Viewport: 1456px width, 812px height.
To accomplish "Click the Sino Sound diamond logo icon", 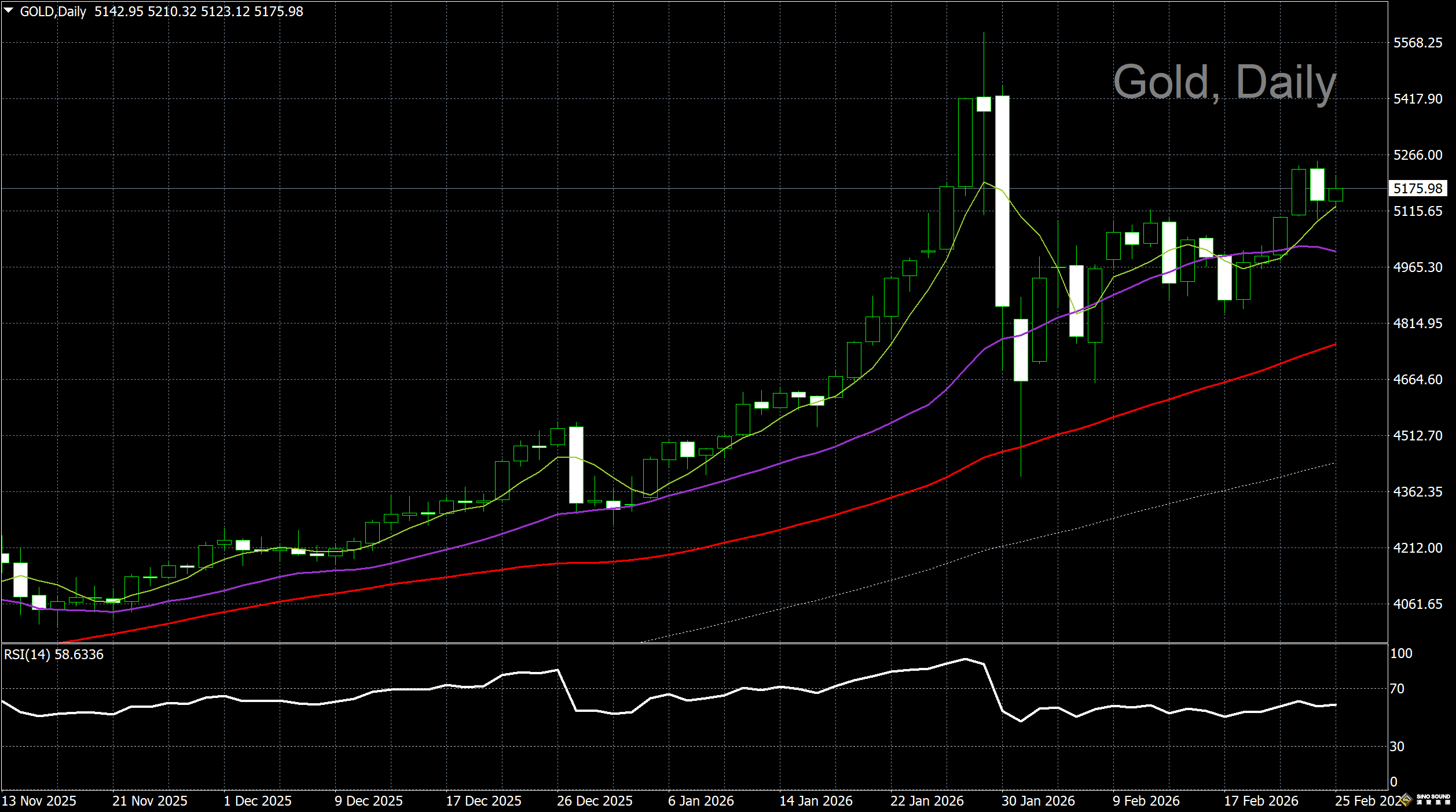I will point(1406,800).
